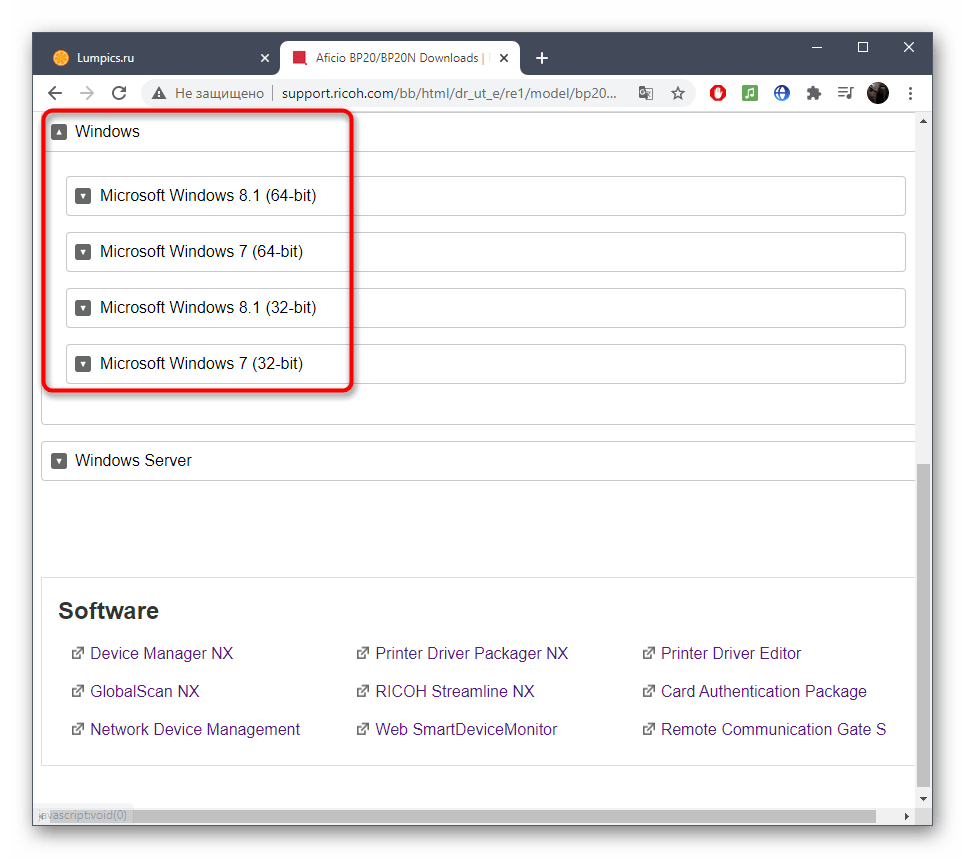This screenshot has width=965, height=858.
Task: Open the Card Authentication Package link
Action: pyautogui.click(x=763, y=691)
